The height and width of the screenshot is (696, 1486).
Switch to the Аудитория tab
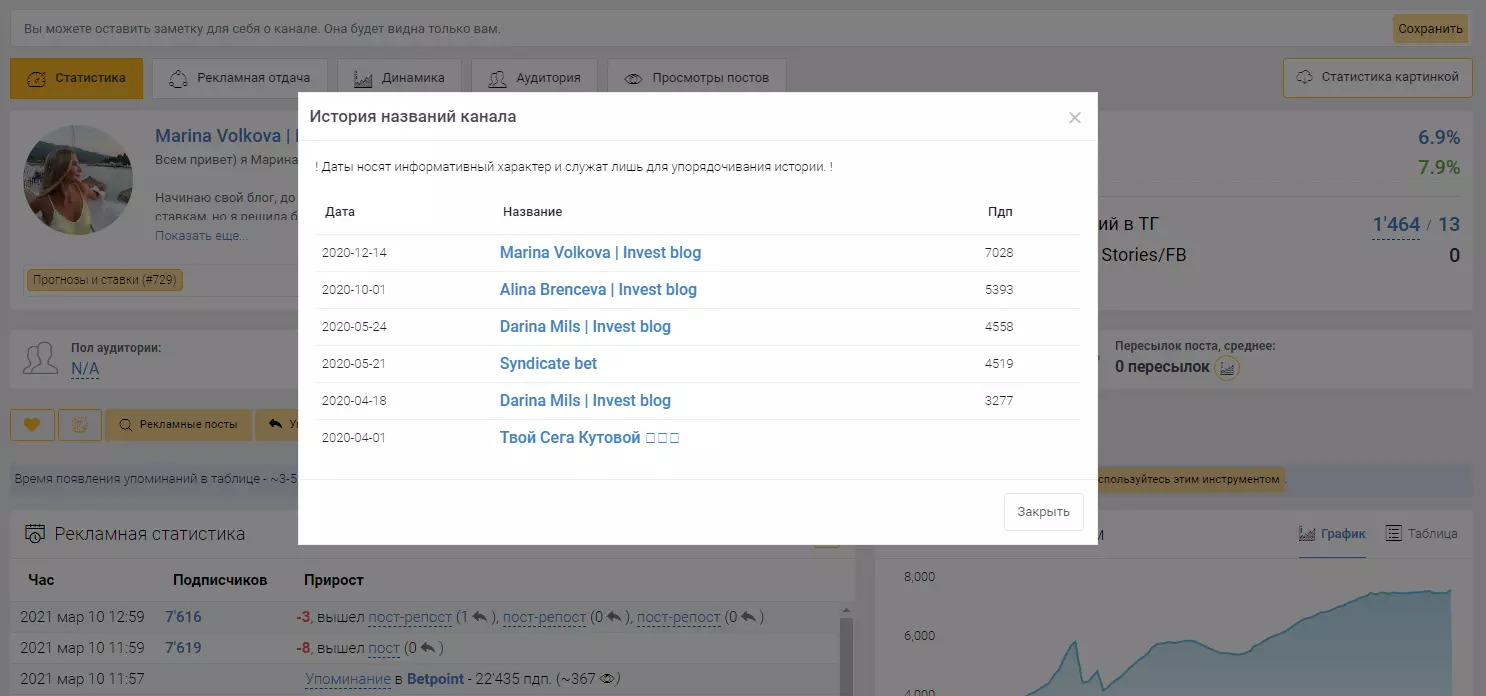coord(534,78)
